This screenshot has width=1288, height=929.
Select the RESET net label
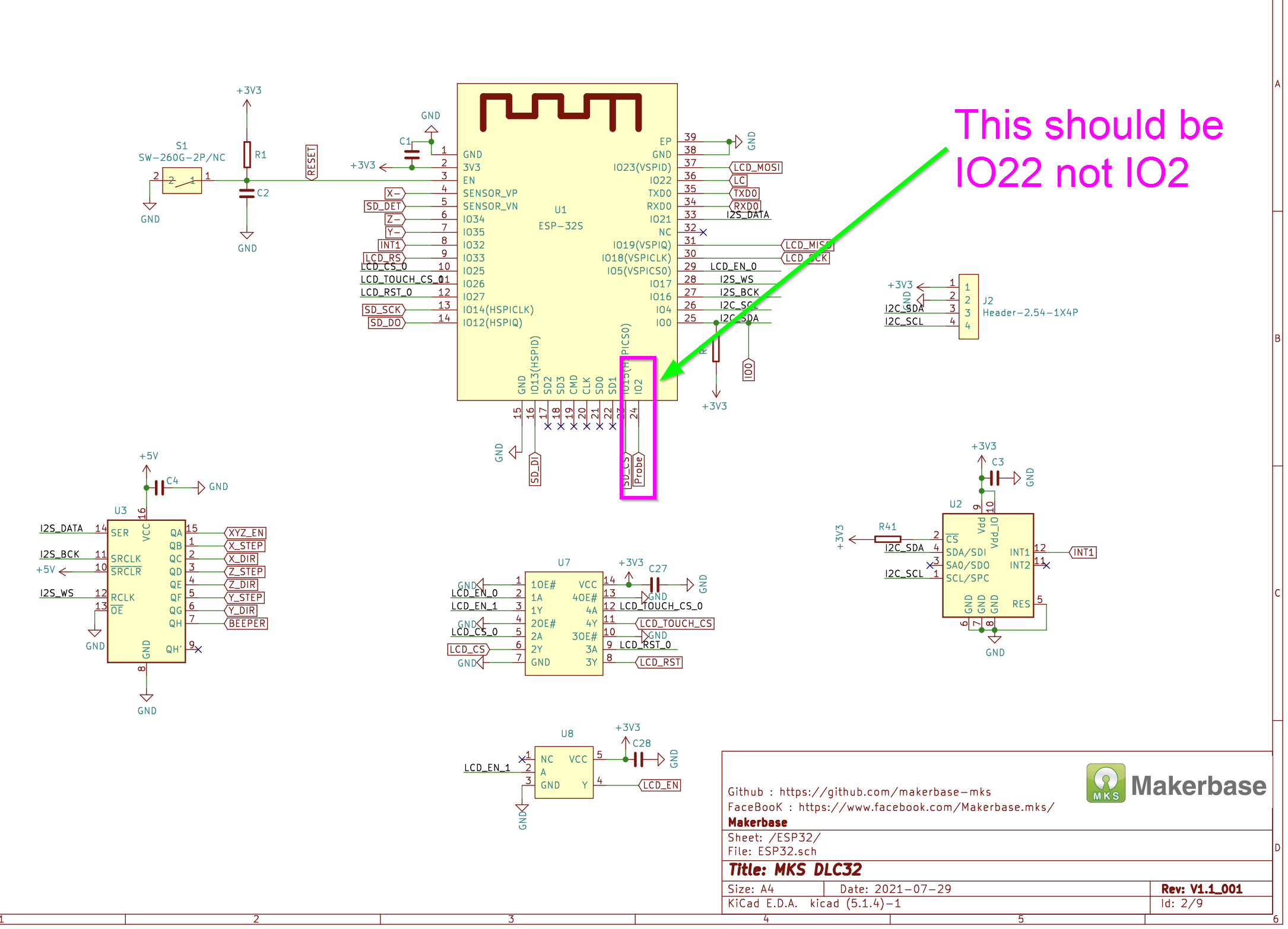point(312,162)
